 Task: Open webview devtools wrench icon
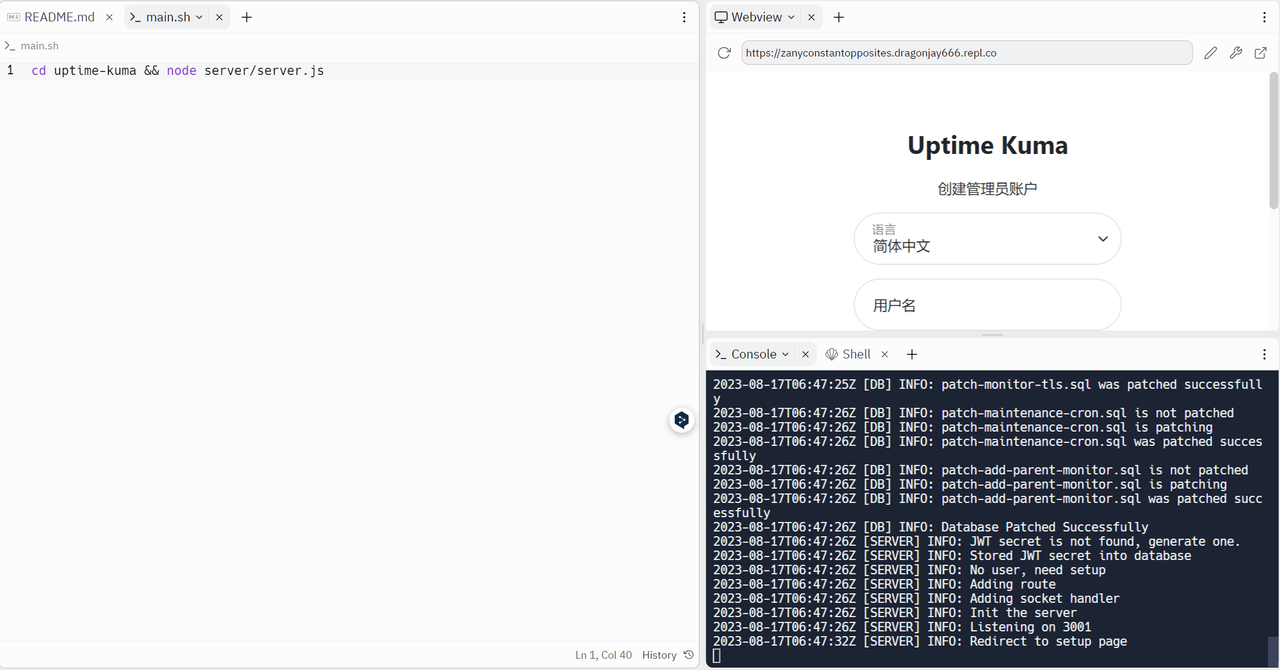(1236, 53)
